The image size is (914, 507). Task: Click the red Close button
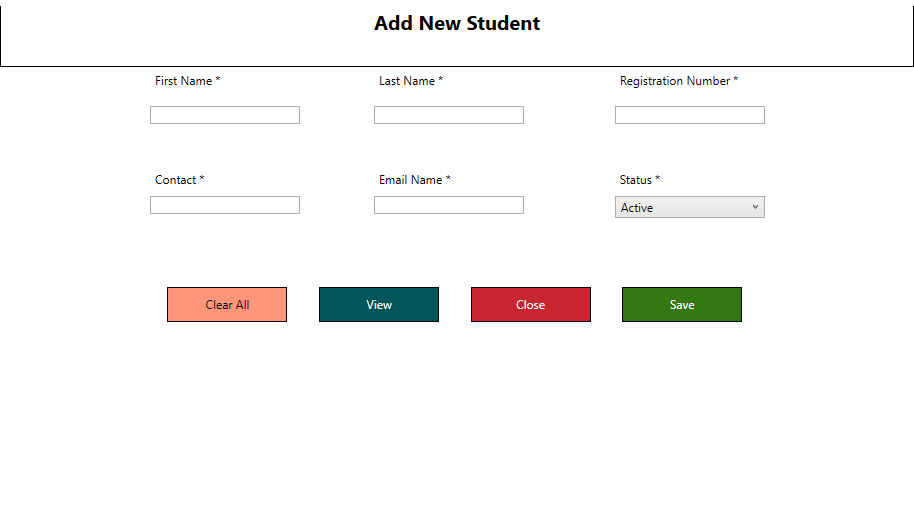pyautogui.click(x=530, y=304)
